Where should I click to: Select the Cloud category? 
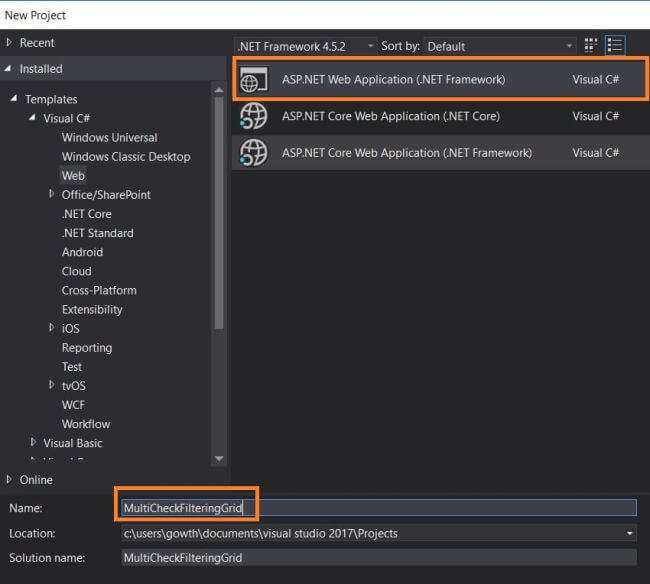[x=76, y=271]
